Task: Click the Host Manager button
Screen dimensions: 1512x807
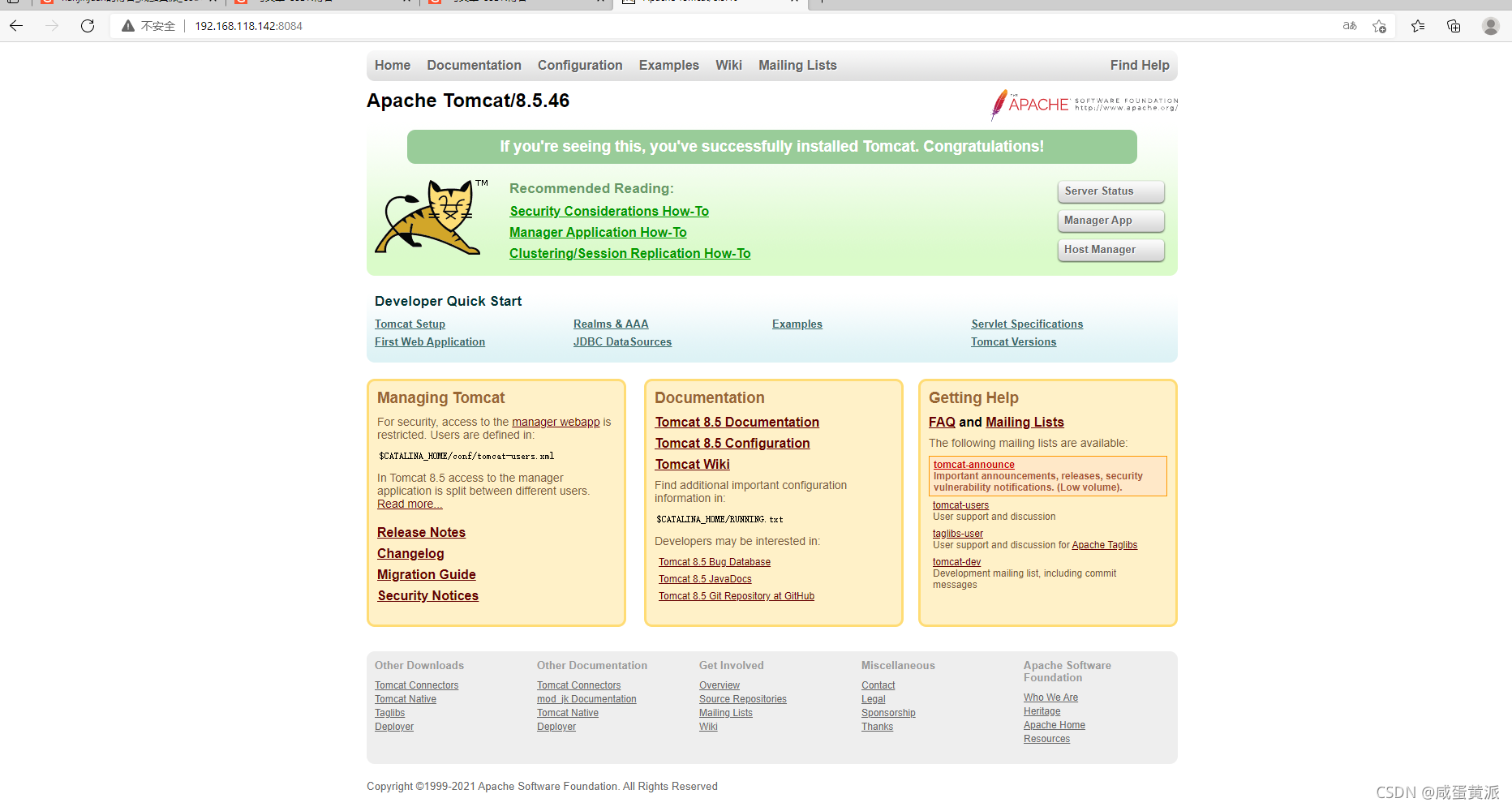Action: (1110, 250)
